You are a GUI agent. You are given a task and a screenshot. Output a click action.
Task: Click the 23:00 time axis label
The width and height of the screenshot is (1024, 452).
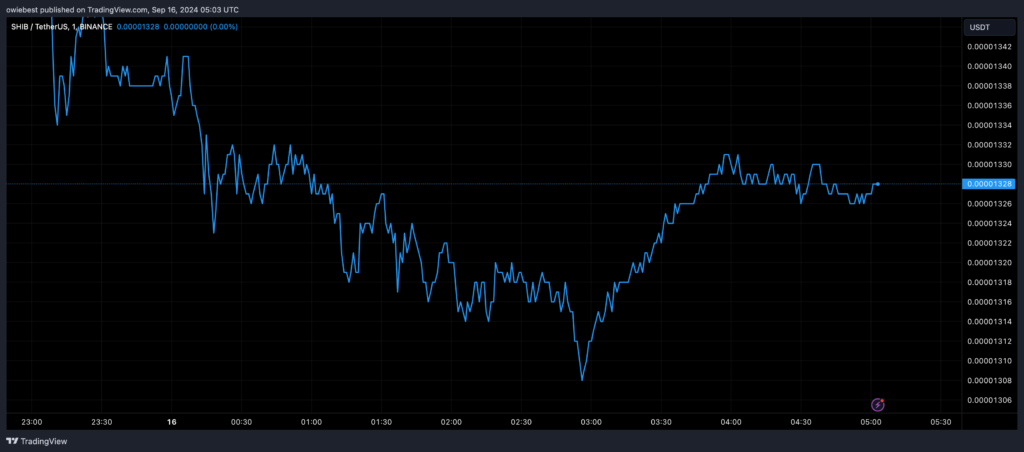[x=32, y=422]
